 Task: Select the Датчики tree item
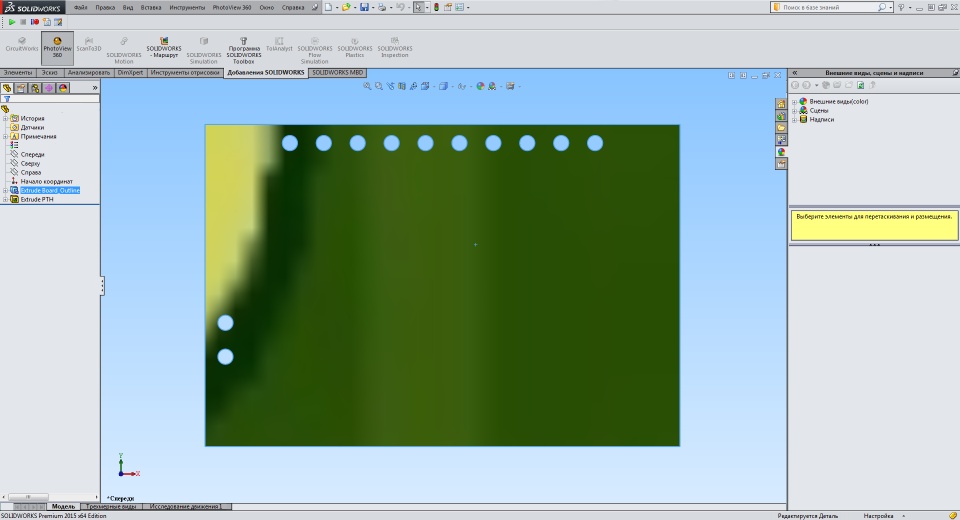[x=32, y=127]
